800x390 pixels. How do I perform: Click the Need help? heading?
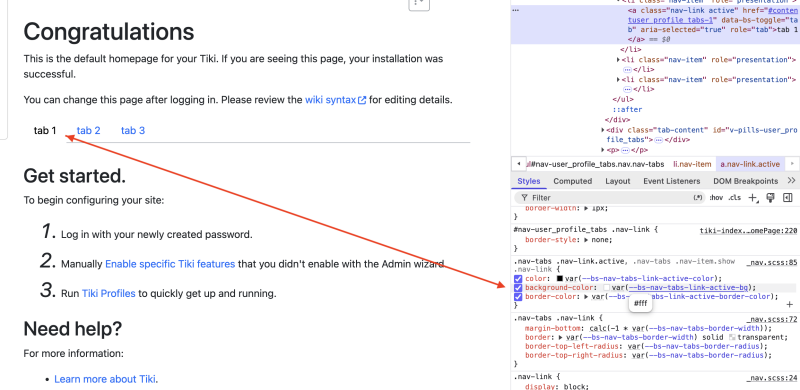coord(72,329)
